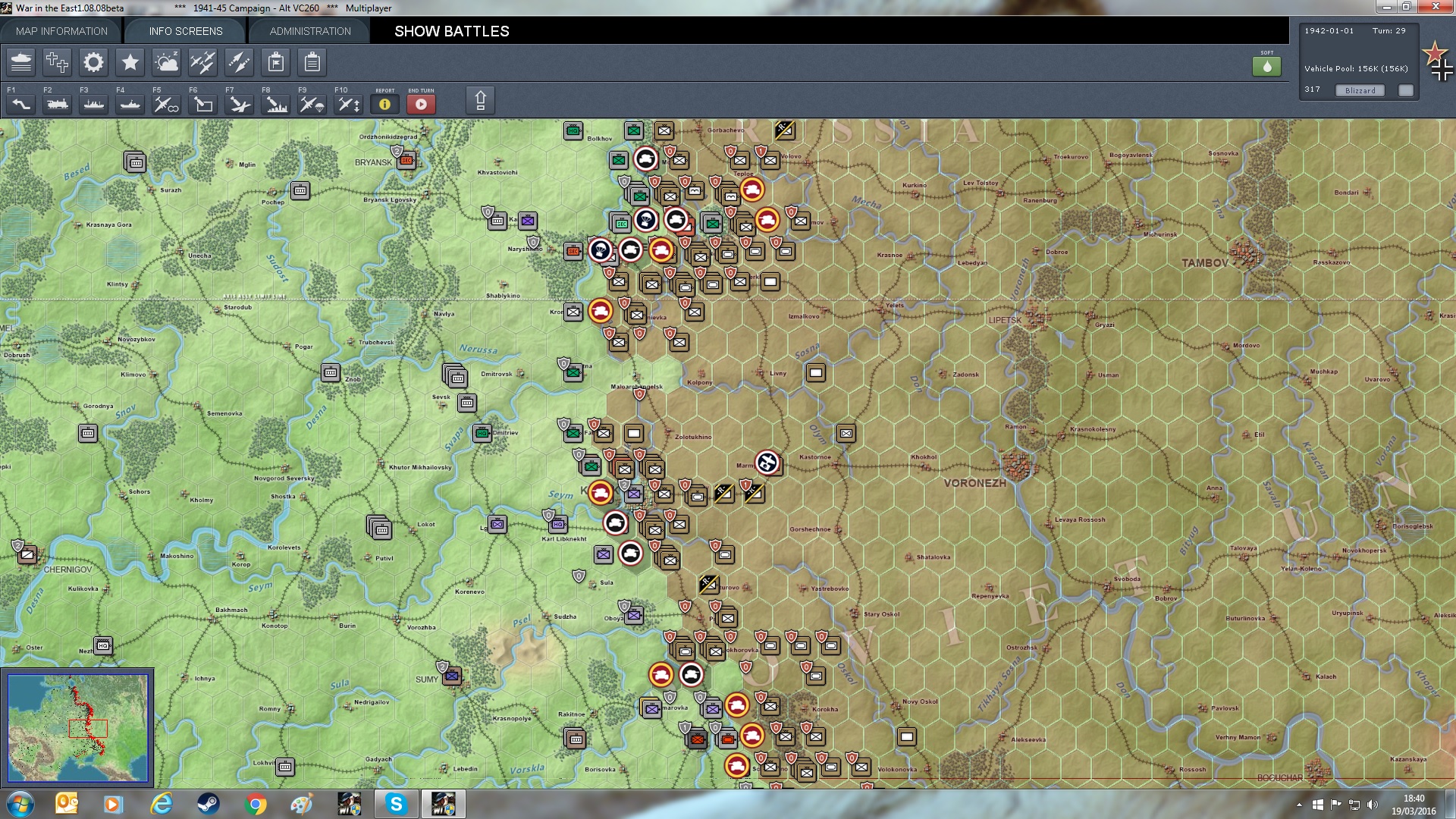Screen dimensions: 1456x819
Task: Open the plain clipboard report icon
Action: 312,62
